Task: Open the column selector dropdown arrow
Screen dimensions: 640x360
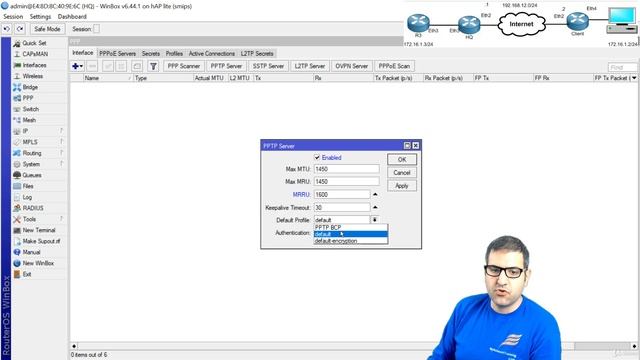Action: click(634, 78)
